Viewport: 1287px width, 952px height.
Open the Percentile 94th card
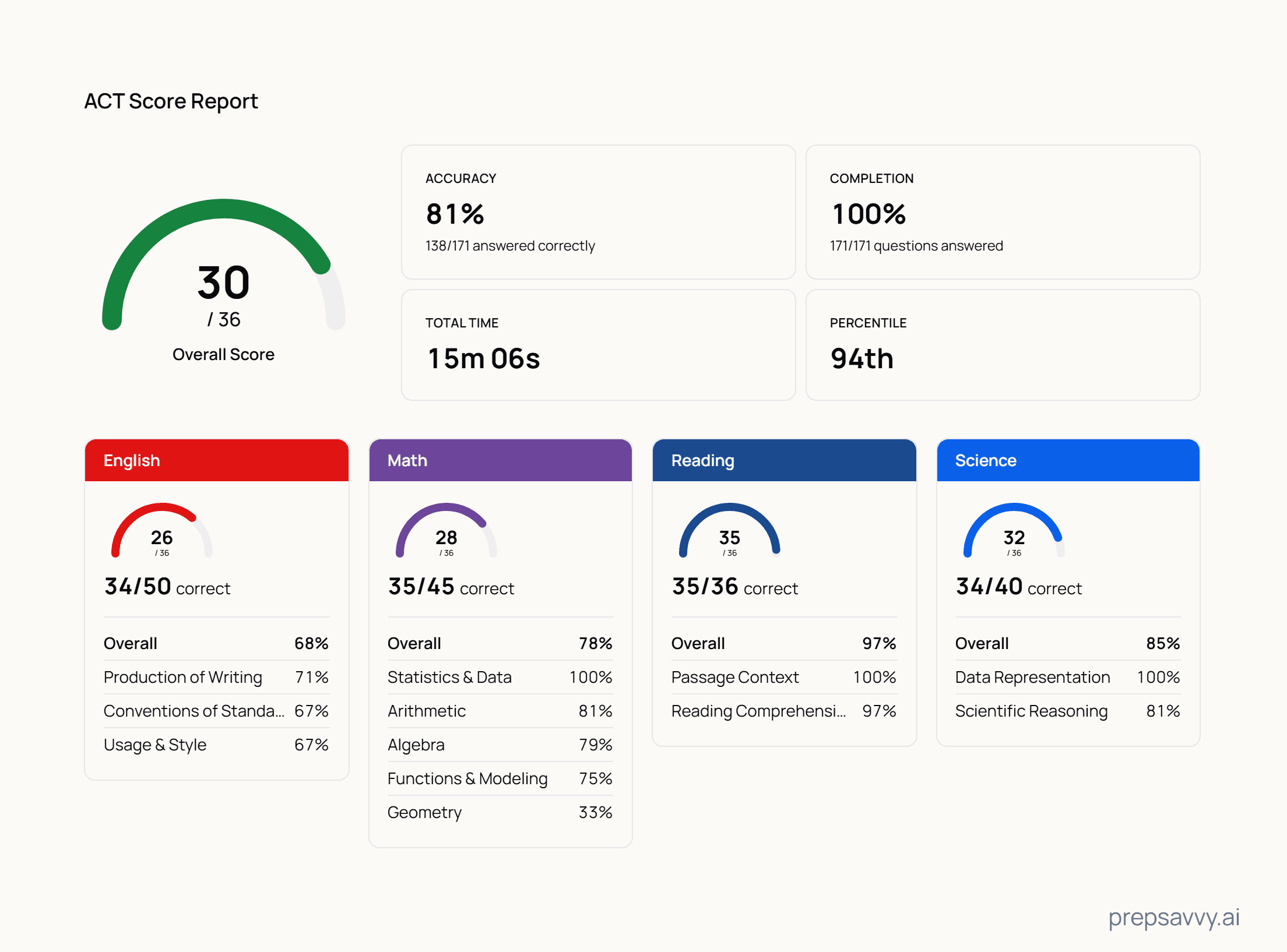[1003, 345]
